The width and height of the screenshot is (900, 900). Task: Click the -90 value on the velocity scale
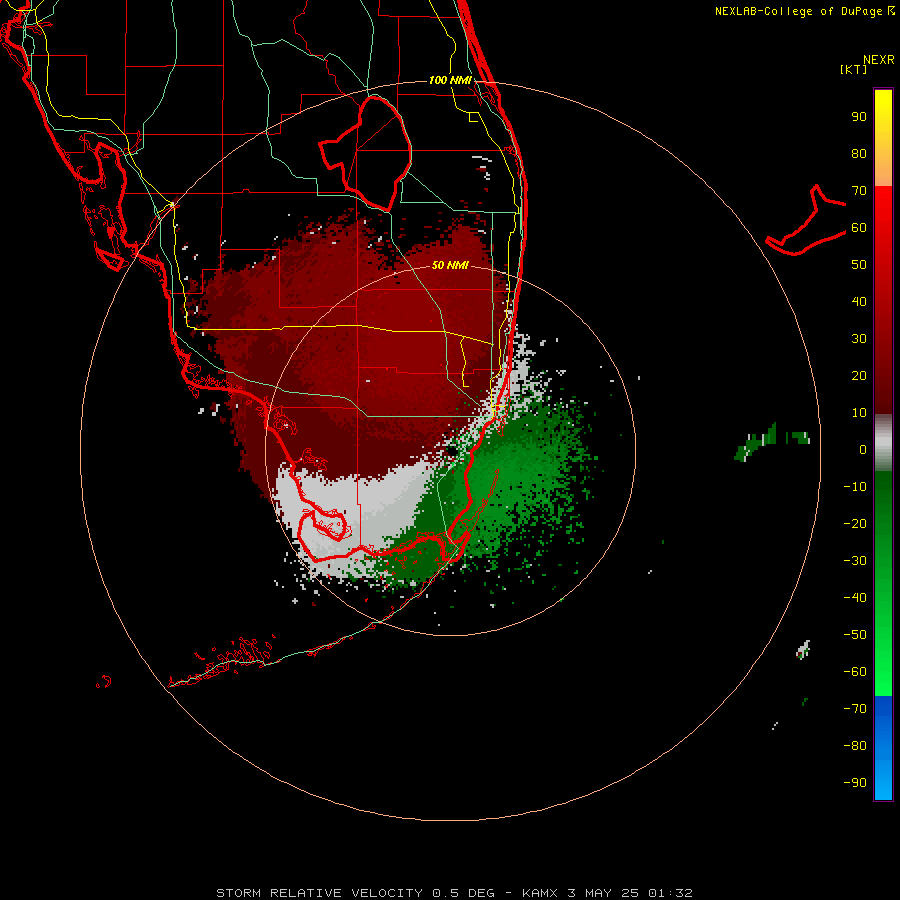point(855,783)
